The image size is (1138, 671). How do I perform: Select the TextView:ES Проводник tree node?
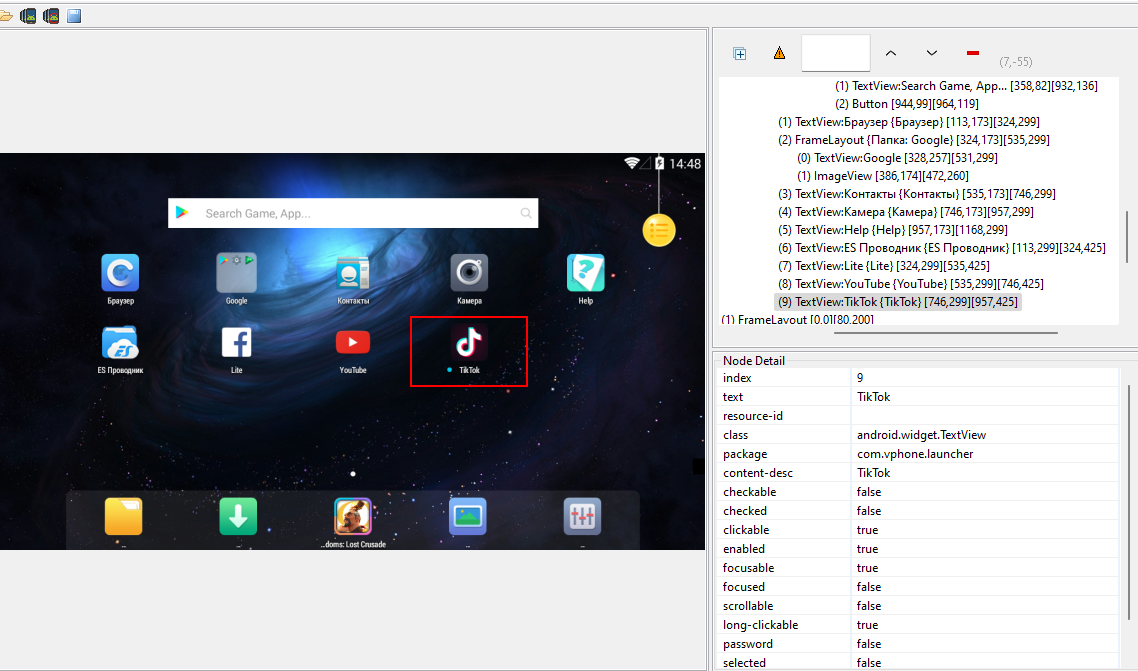[x=941, y=248]
